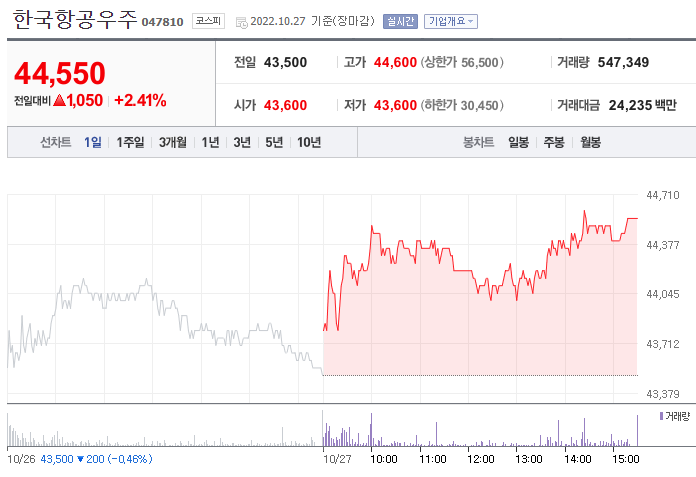Click the 코스피 market badge
The image size is (696, 477).
coord(208,21)
